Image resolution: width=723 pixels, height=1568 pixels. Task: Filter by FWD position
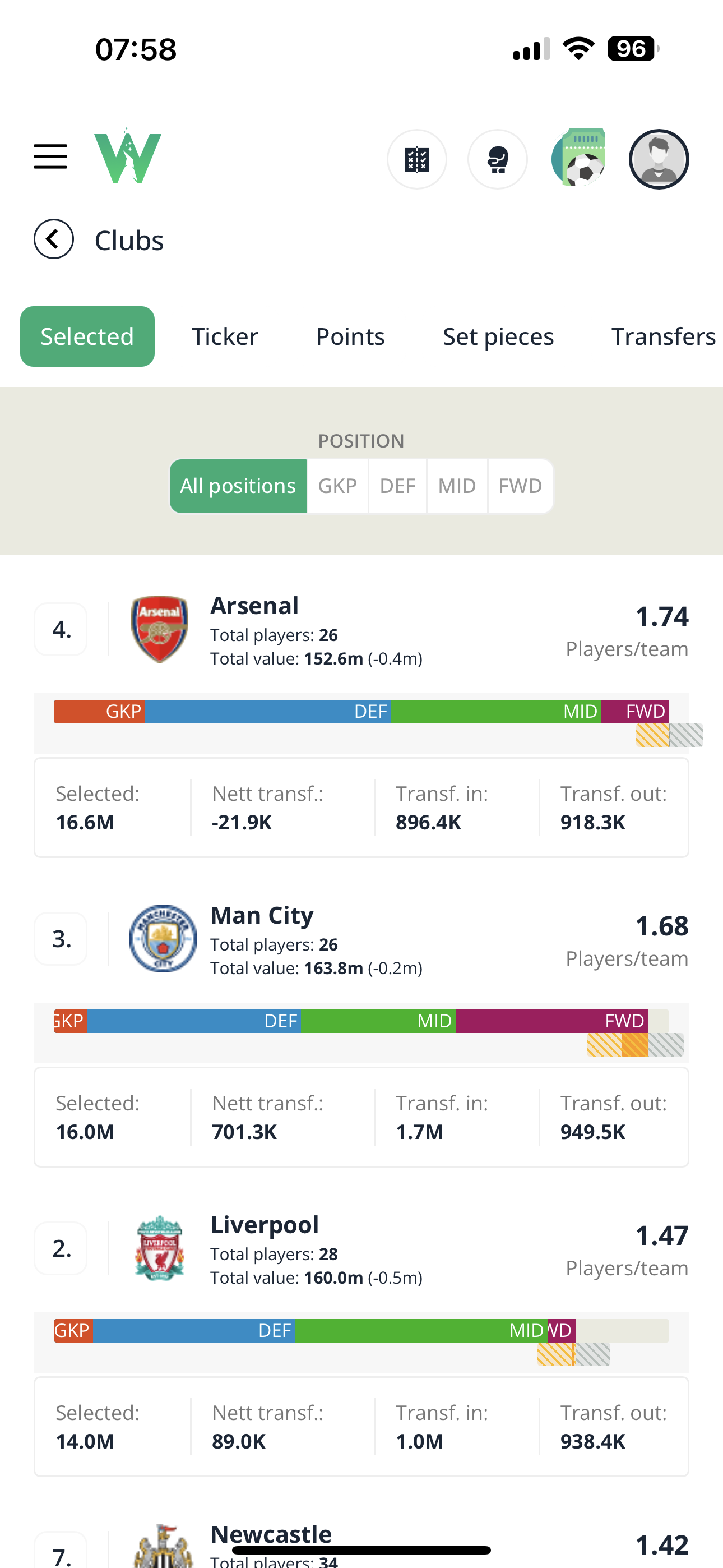coord(520,486)
